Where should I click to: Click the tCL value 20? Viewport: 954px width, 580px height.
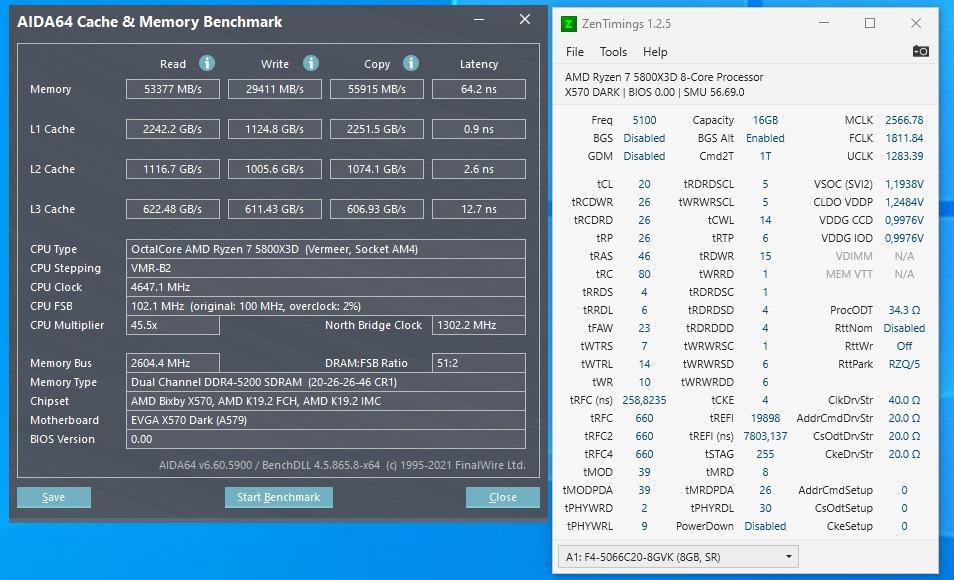pos(644,184)
